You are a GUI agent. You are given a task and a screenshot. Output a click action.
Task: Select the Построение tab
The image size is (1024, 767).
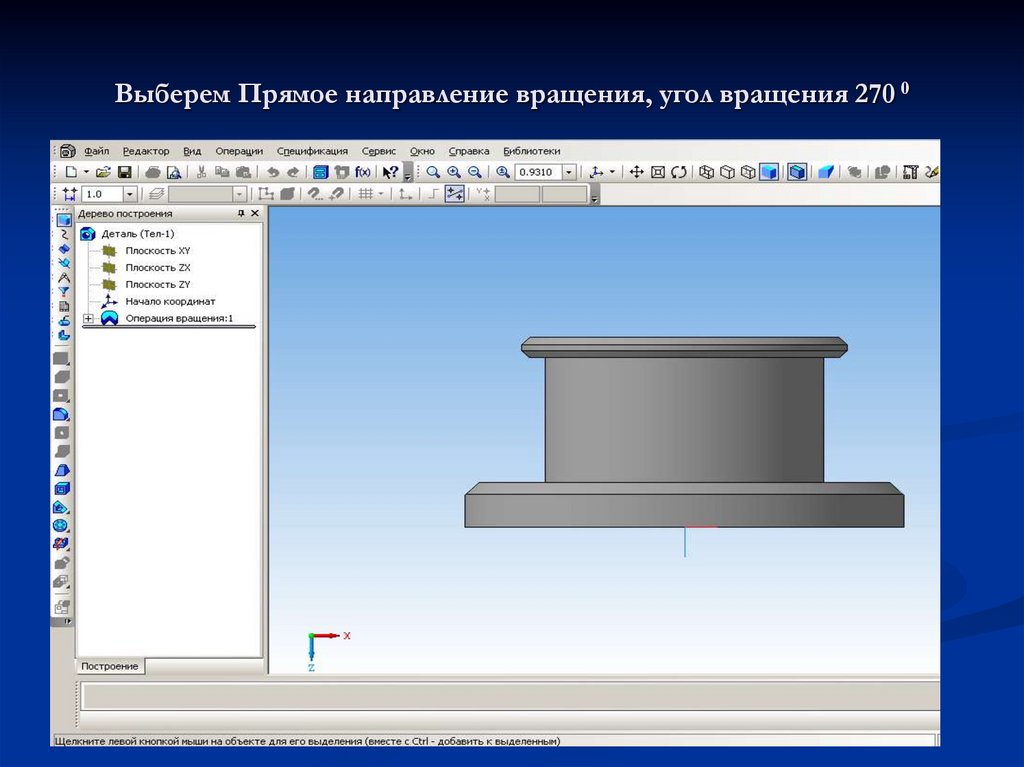(110, 666)
